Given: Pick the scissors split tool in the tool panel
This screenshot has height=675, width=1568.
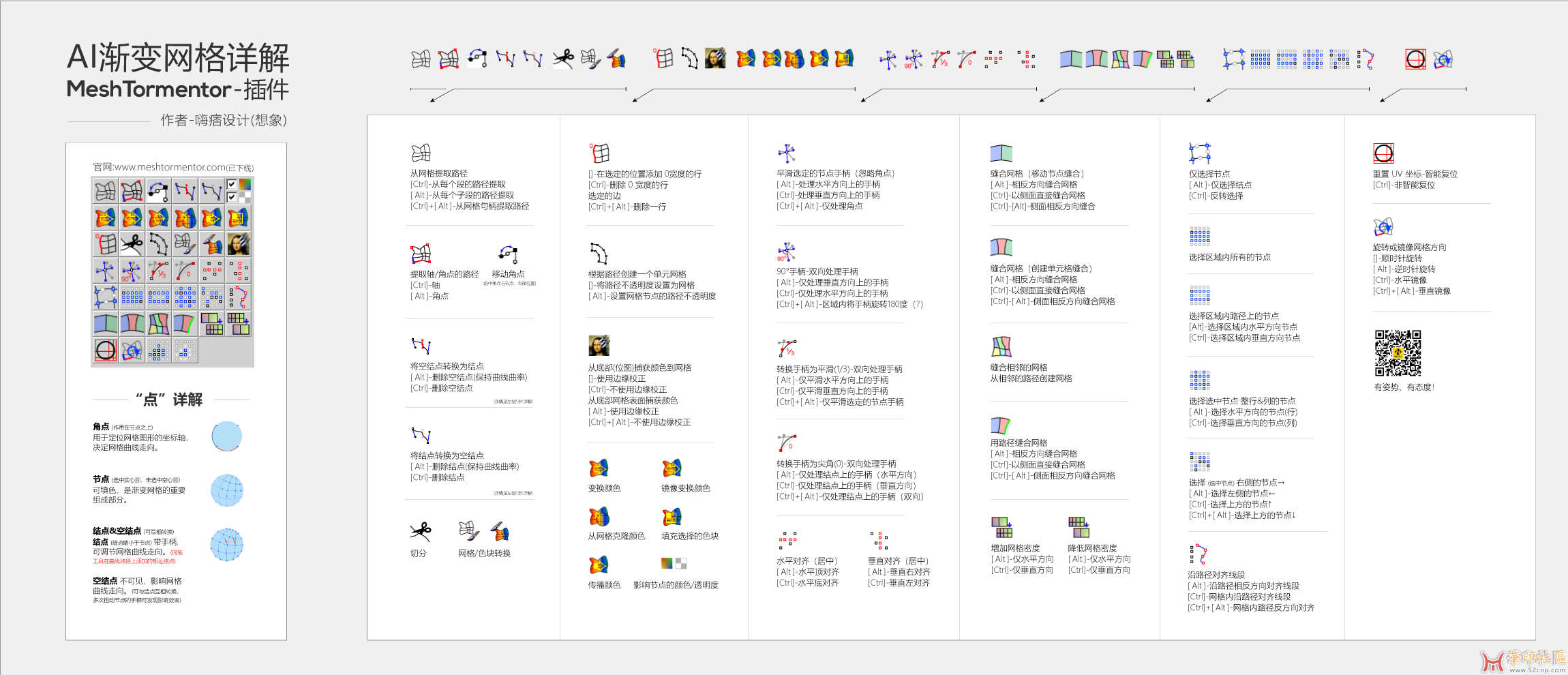Looking at the screenshot, I should click(132, 244).
